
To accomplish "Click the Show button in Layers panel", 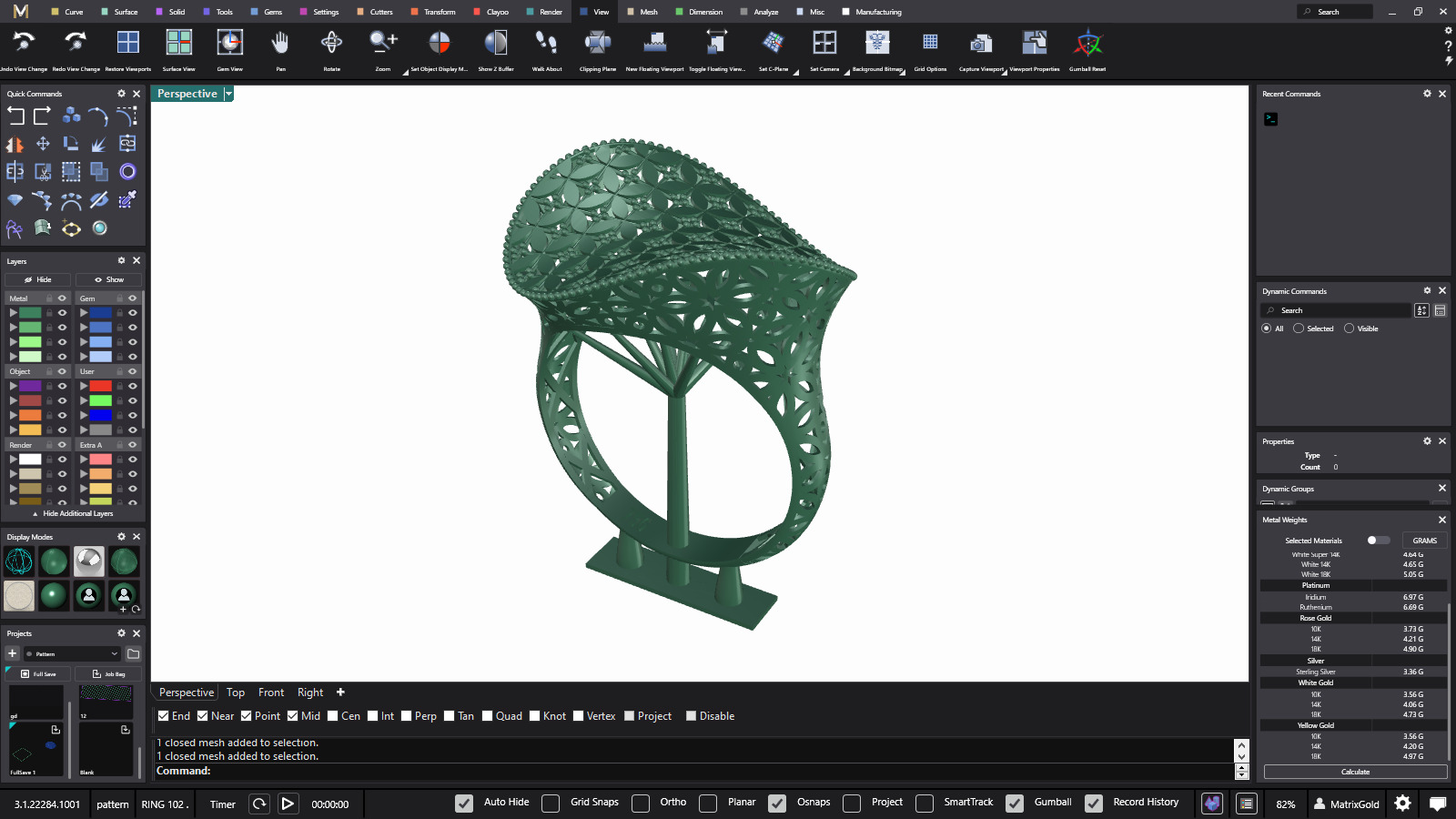I will click(108, 279).
